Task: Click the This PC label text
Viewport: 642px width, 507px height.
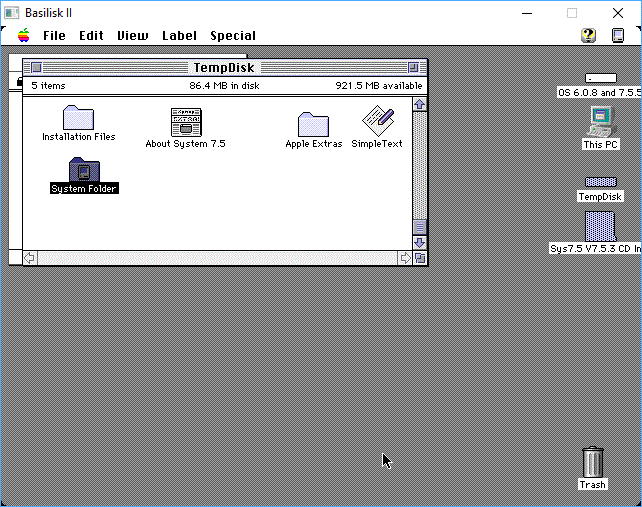Action: (601, 145)
